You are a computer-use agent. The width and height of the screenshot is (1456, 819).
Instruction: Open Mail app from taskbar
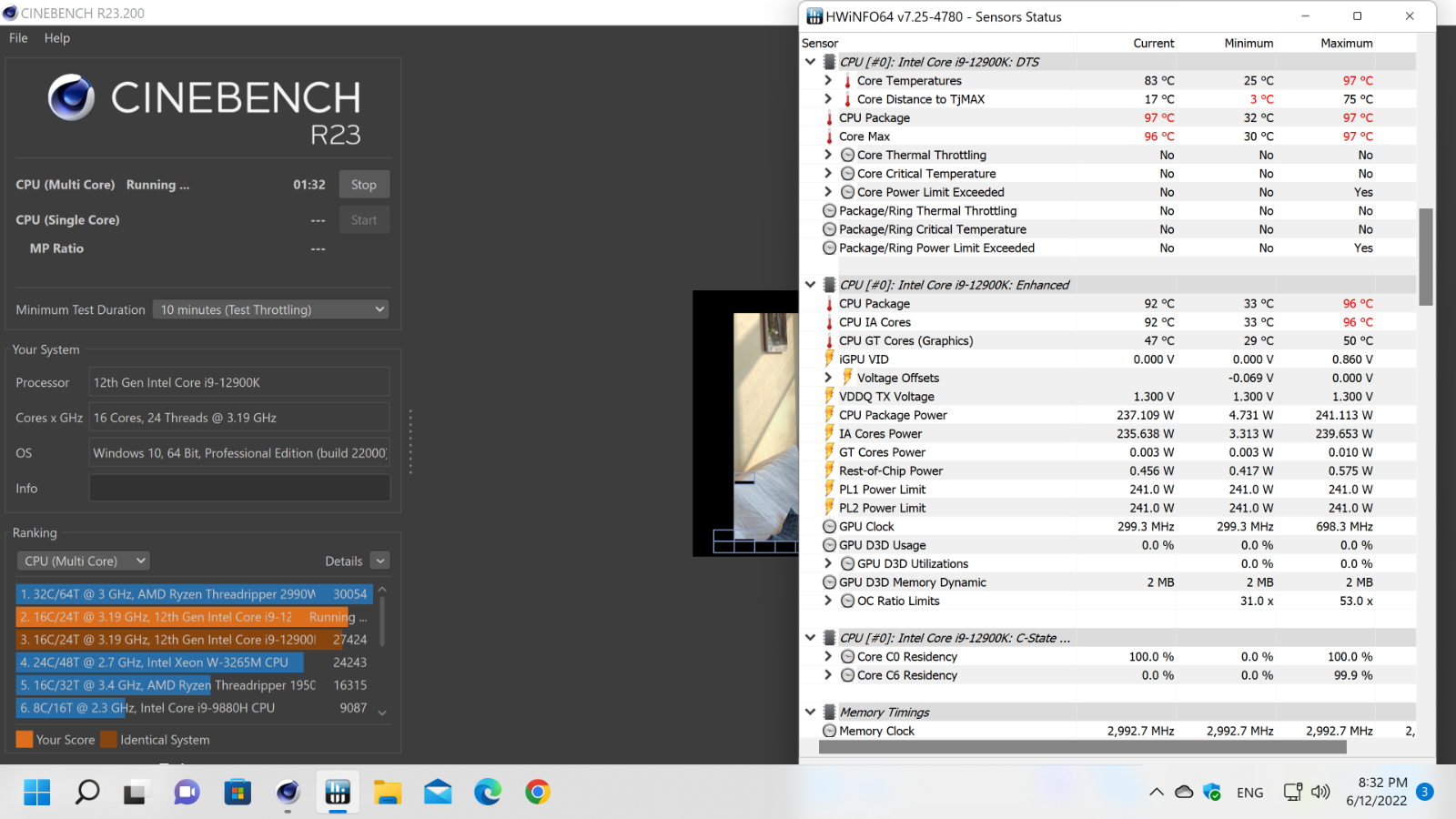point(438,793)
